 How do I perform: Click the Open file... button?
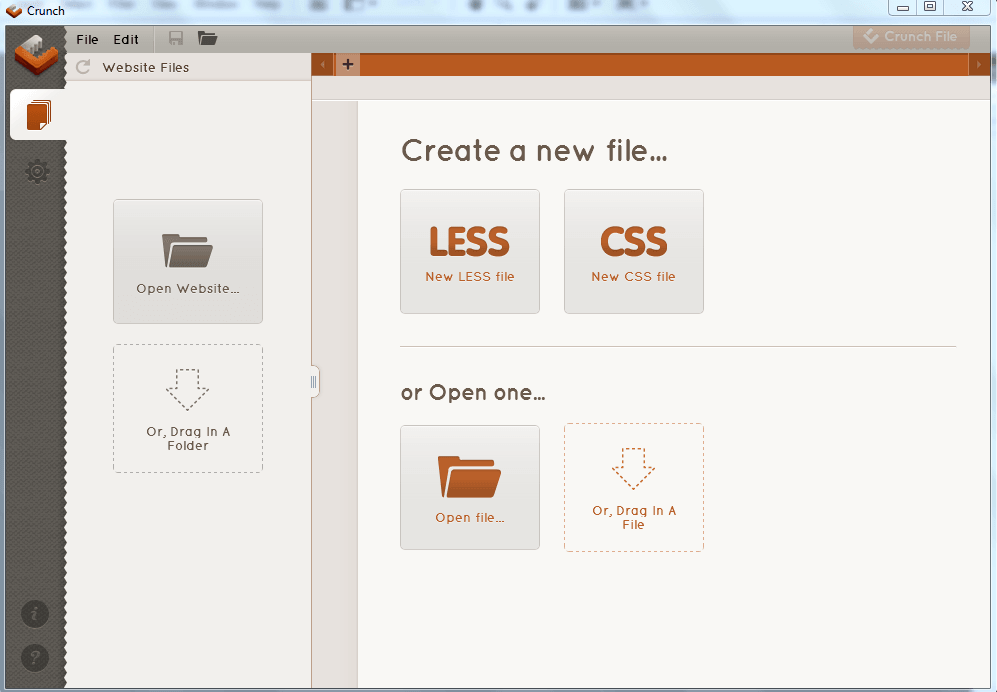pos(469,487)
